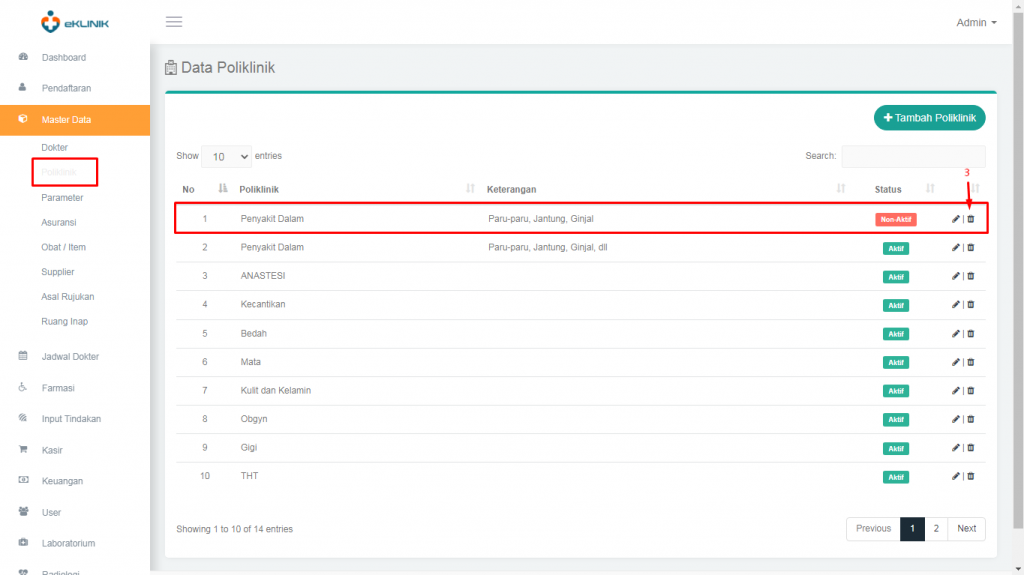Open the Asuransi submenu item
The height and width of the screenshot is (575, 1024).
coord(59,222)
